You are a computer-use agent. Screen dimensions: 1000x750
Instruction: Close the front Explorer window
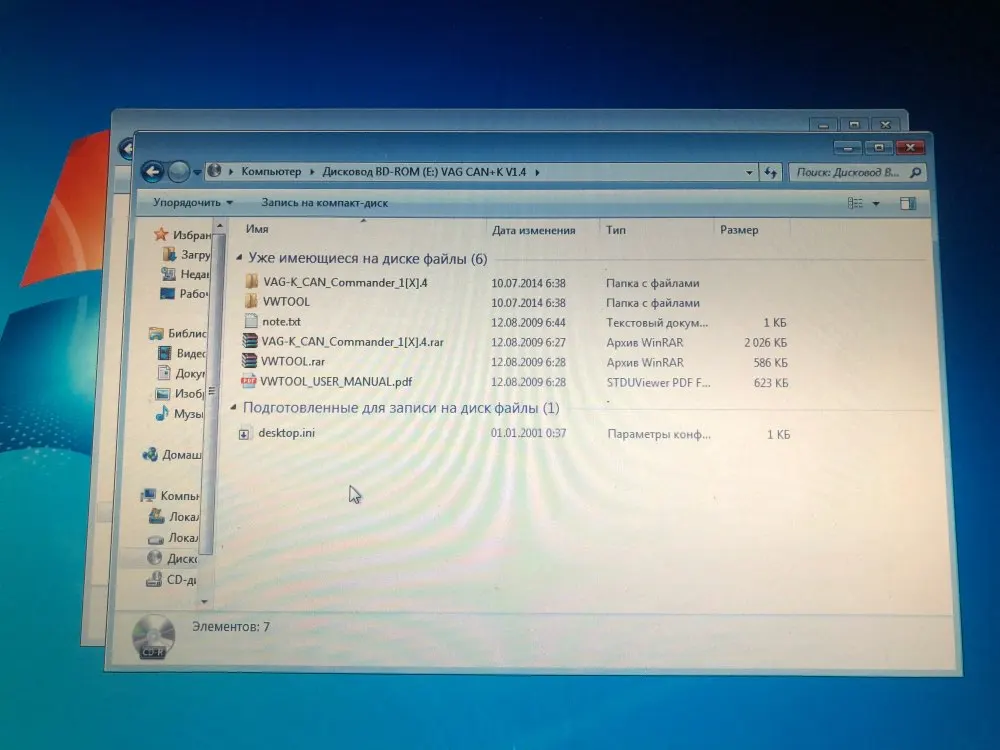point(910,148)
